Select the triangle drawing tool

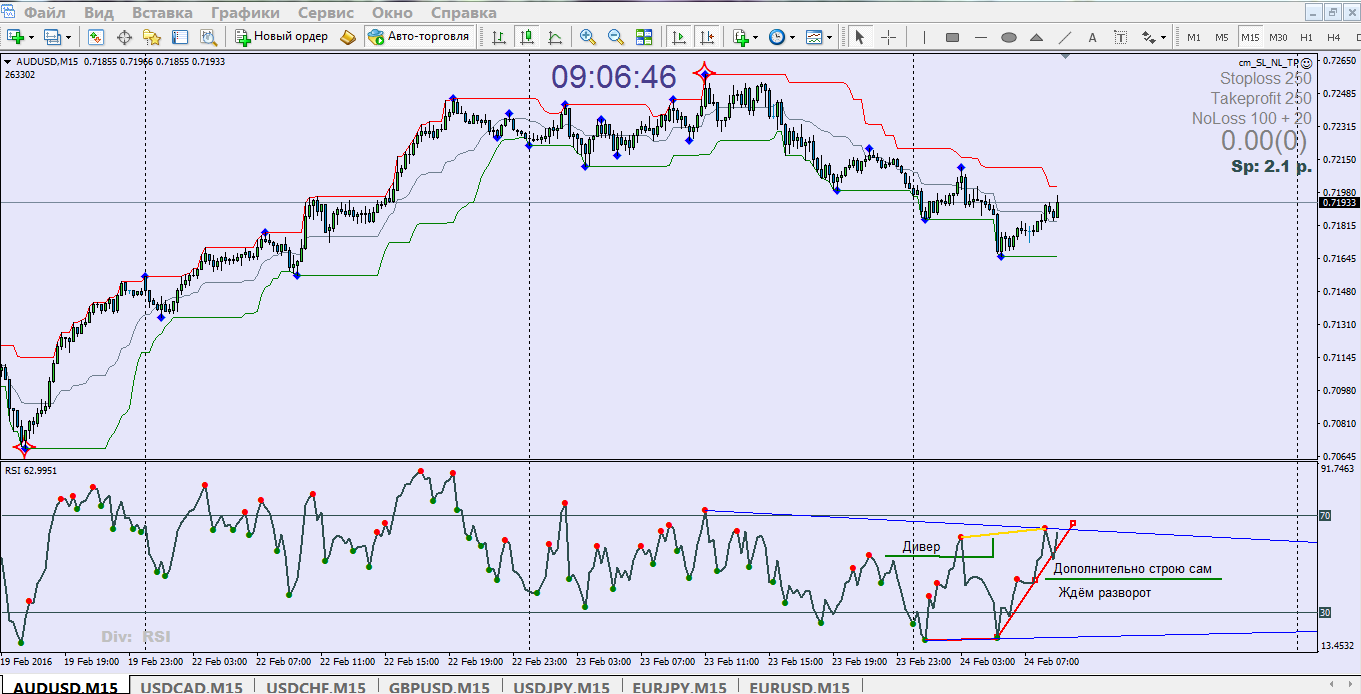1037,37
